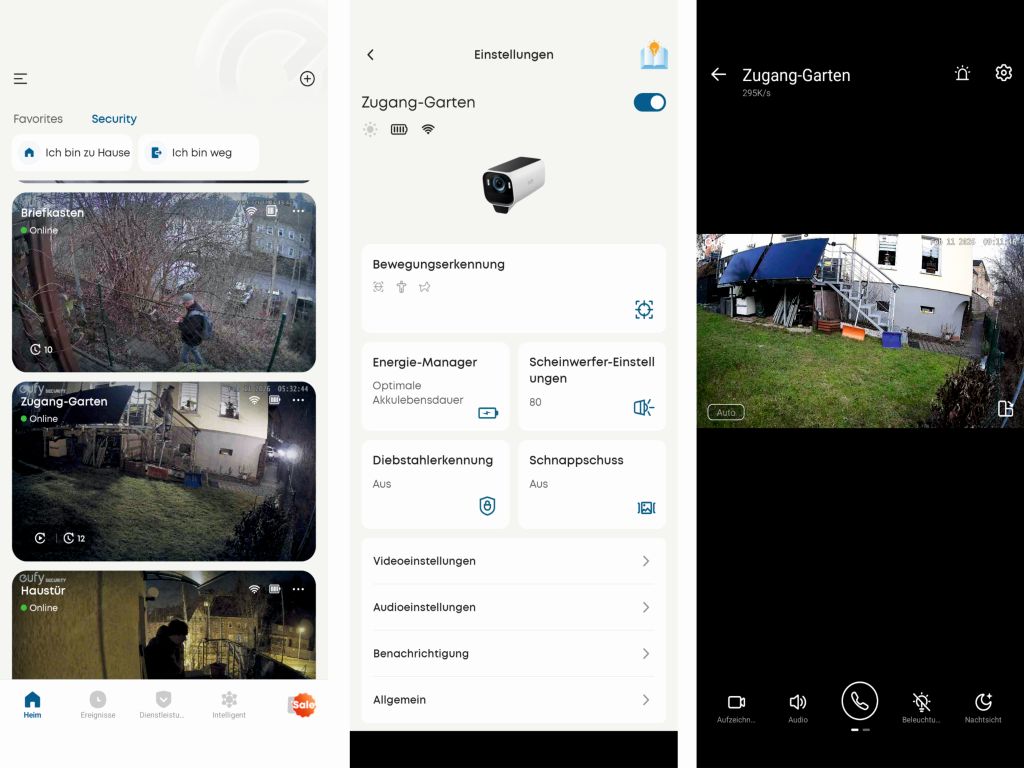Viewport: 1024px width, 768px height.
Task: Toggle the Zugang-Garten camera power switch
Action: coord(649,102)
